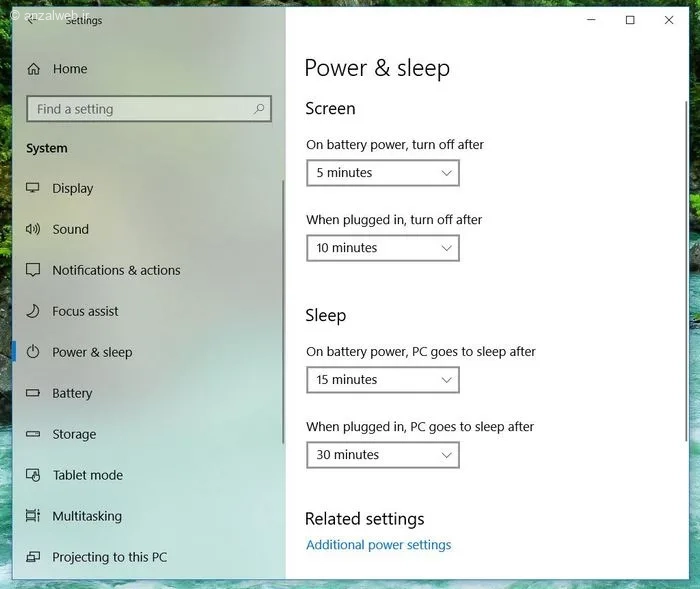Image resolution: width=700 pixels, height=589 pixels.
Task: Click the Storage drive icon
Action: [33, 434]
